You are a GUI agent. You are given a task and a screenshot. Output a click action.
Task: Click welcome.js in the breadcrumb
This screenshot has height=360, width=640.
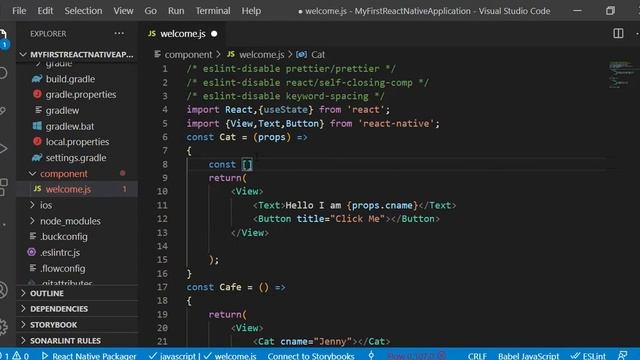click(261, 54)
